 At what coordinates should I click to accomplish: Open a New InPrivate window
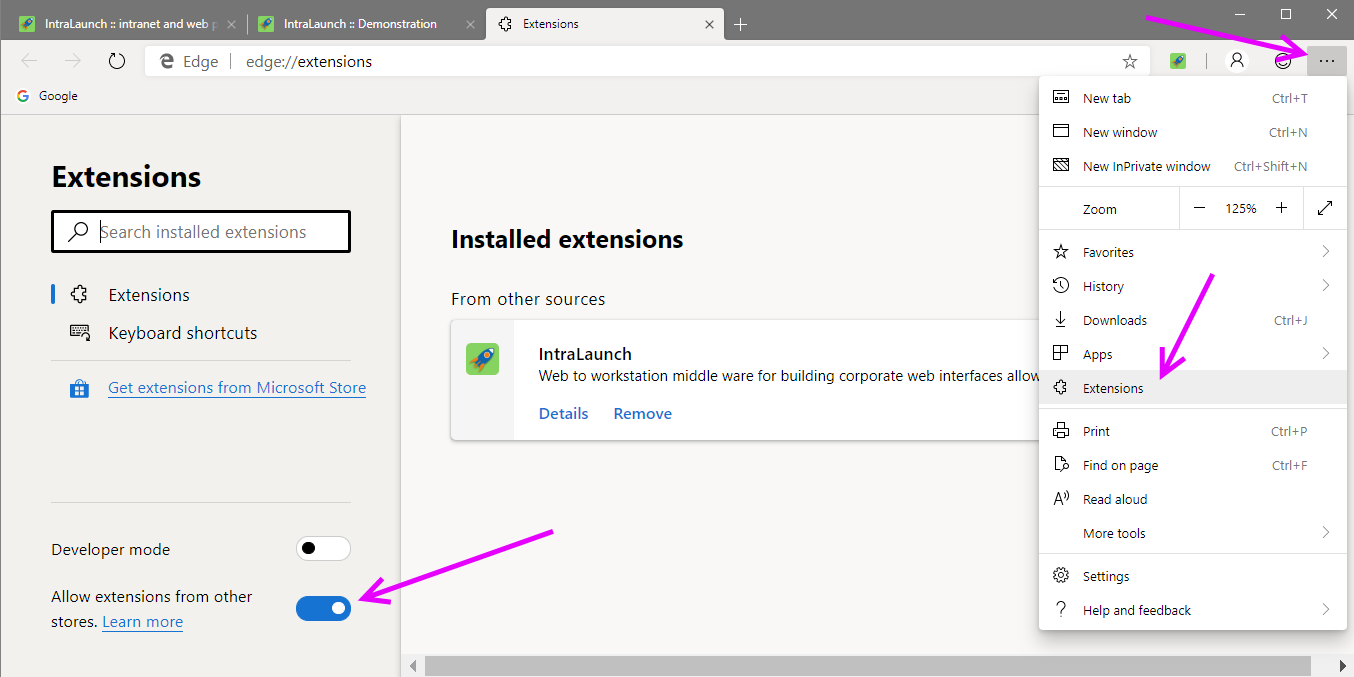point(1193,166)
